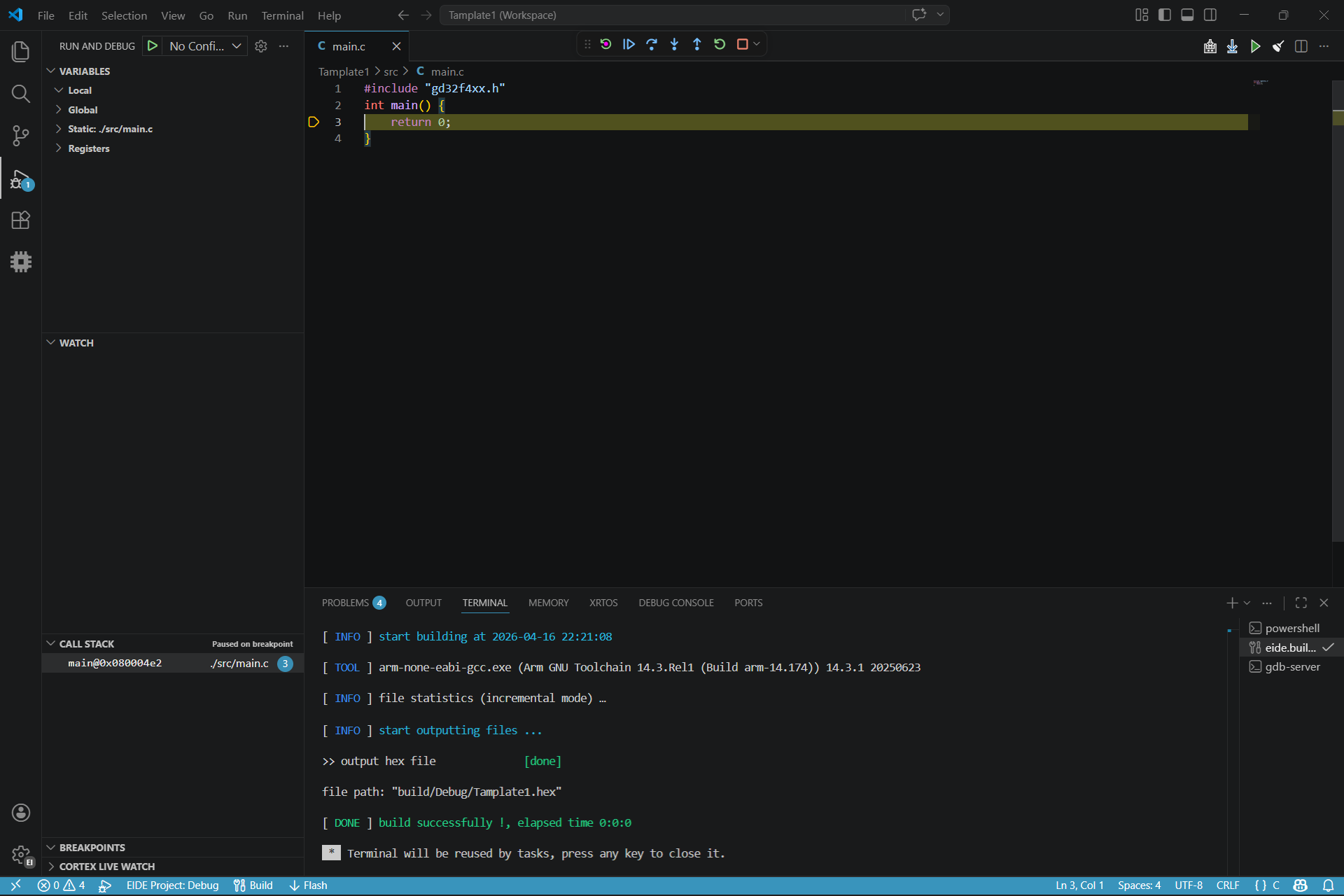Click the Start Debugging green play button
This screenshot has width=1344, height=896.
point(152,46)
